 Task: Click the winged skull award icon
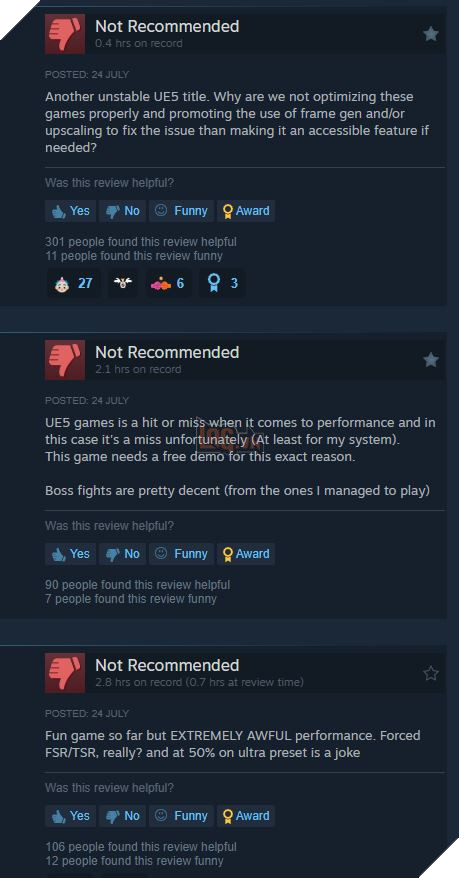pos(121,283)
